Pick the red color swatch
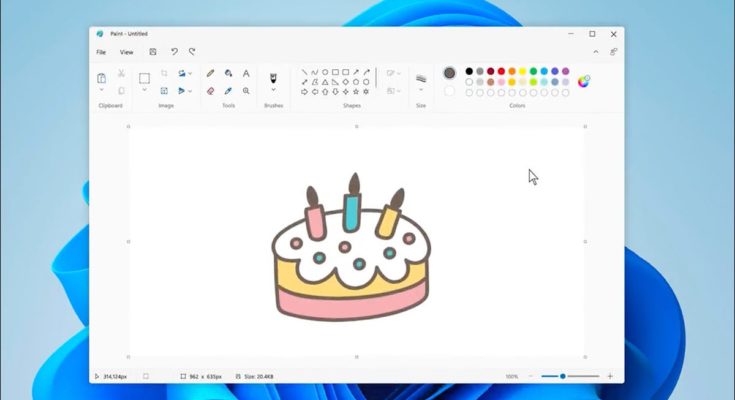The width and height of the screenshot is (735, 400). pyautogui.click(x=501, y=72)
